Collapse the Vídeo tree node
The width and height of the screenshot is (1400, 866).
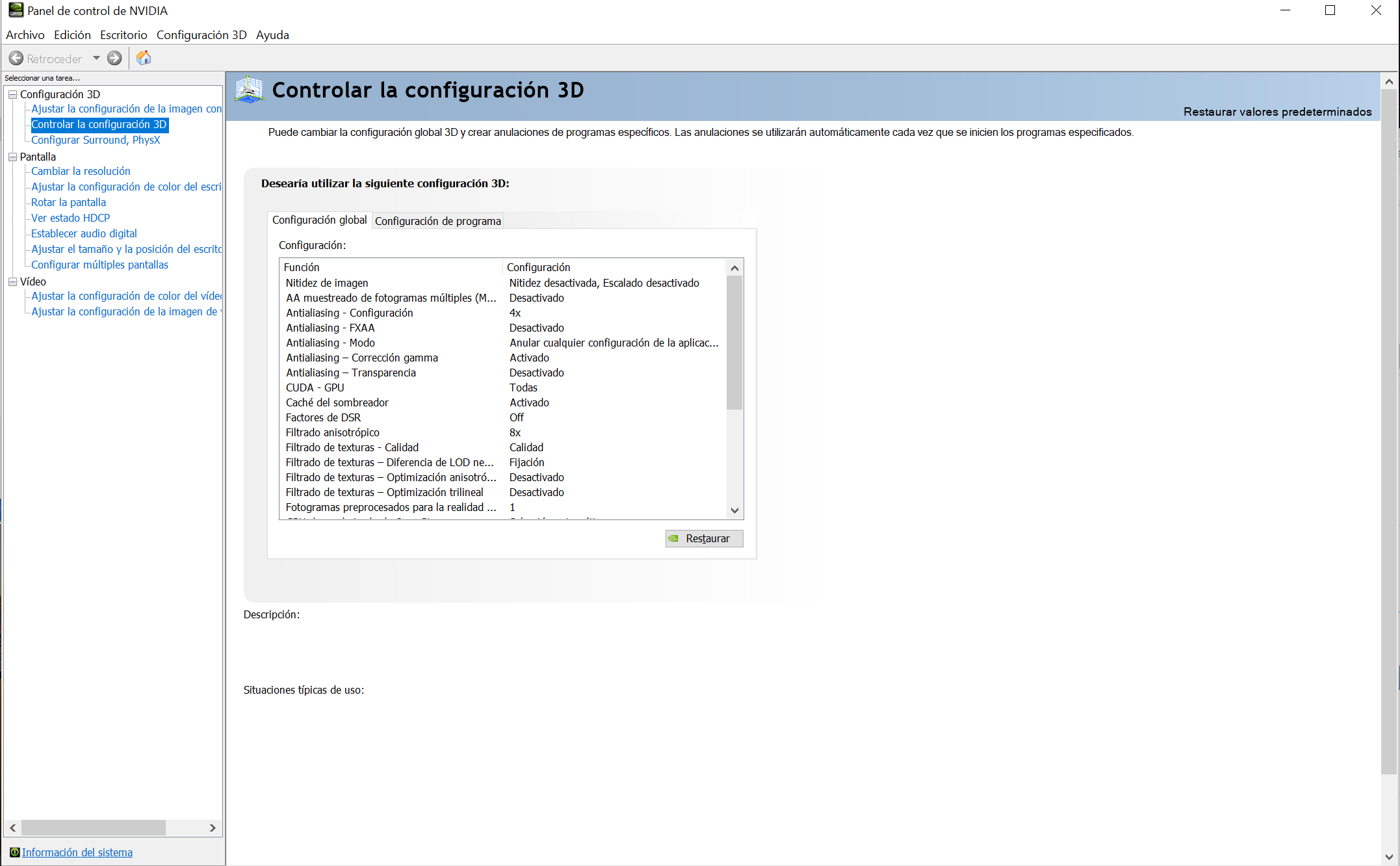pyautogui.click(x=12, y=282)
